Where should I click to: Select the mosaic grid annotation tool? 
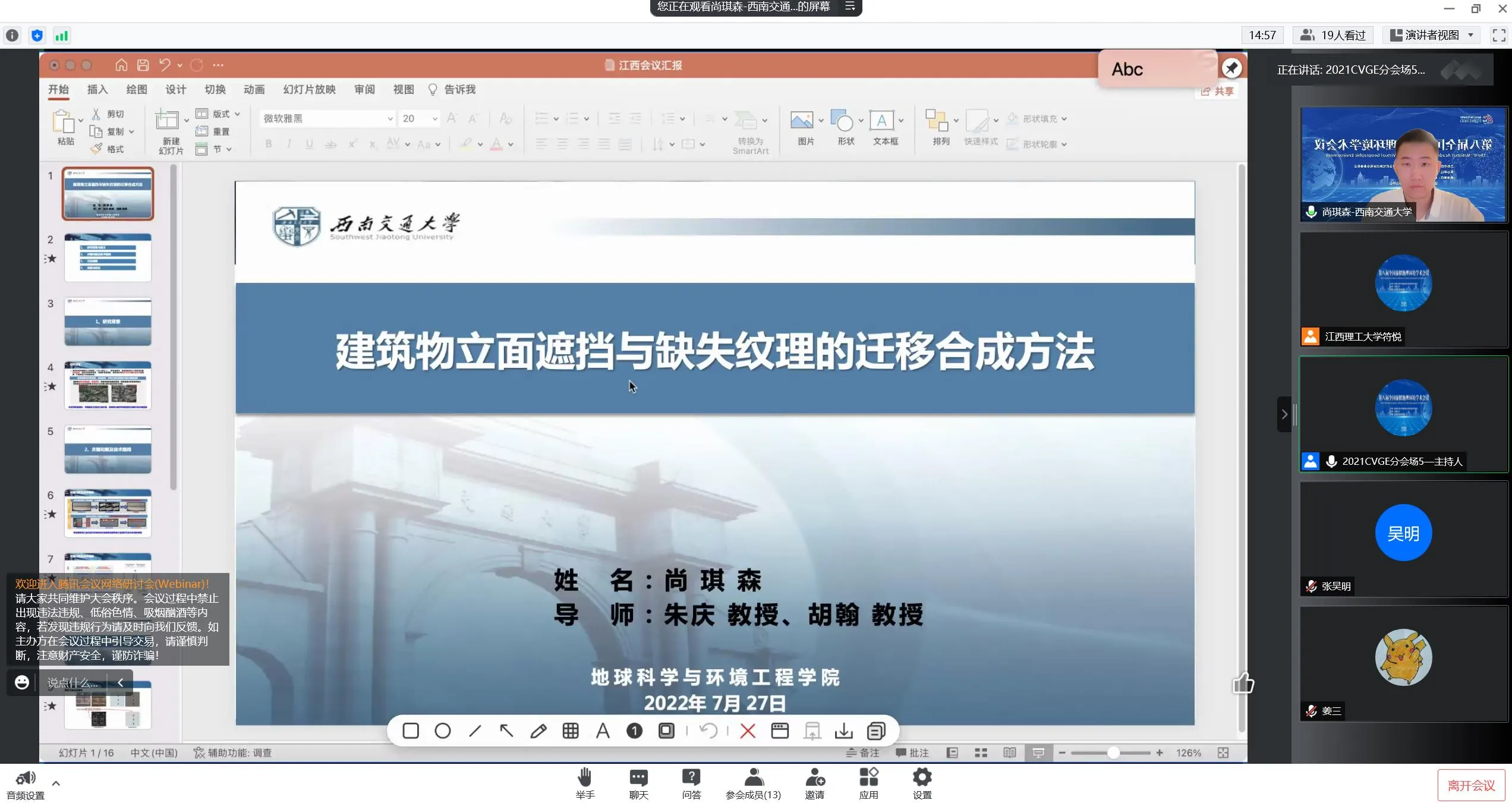click(571, 730)
